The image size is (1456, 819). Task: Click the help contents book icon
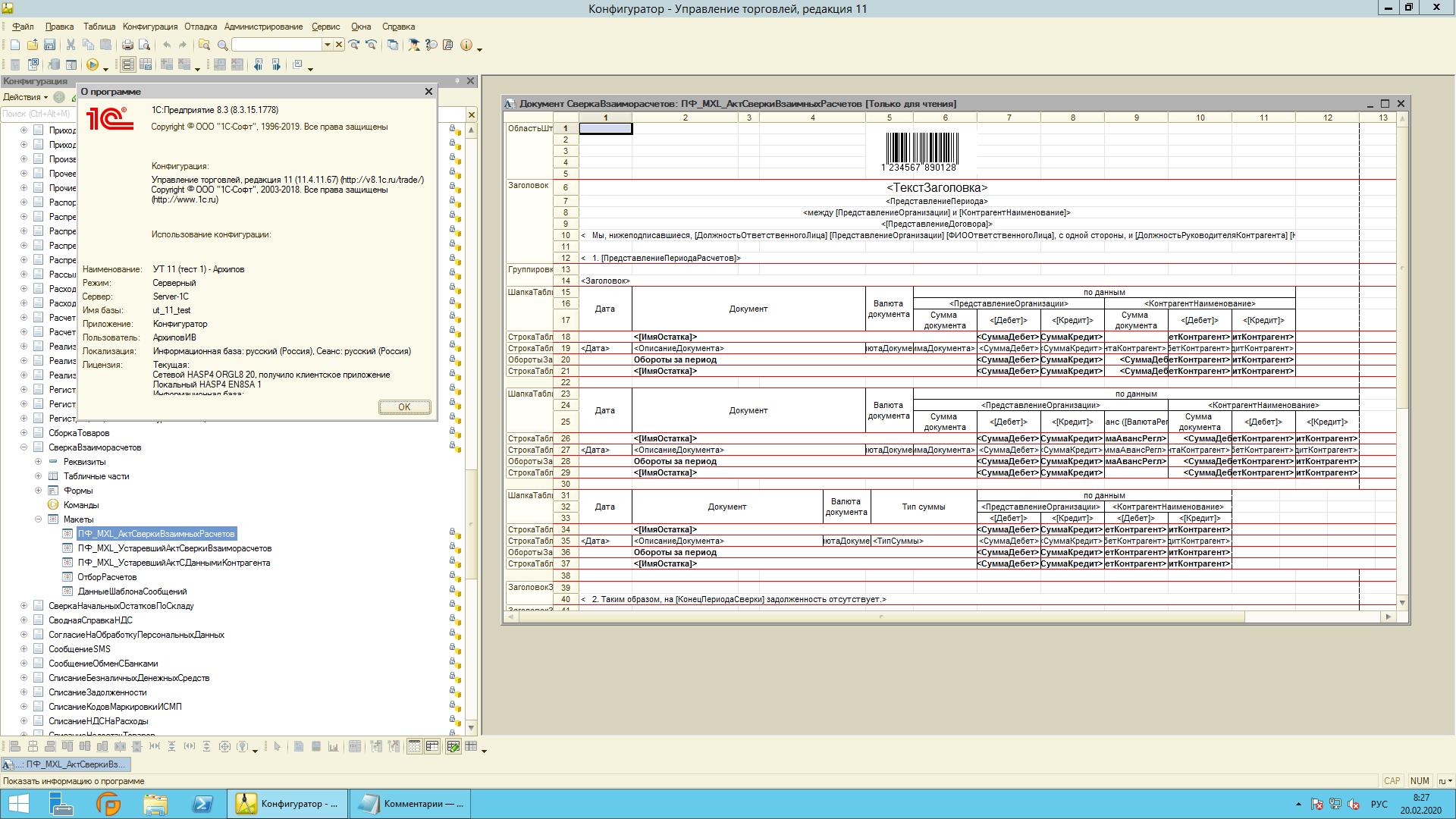coord(448,45)
